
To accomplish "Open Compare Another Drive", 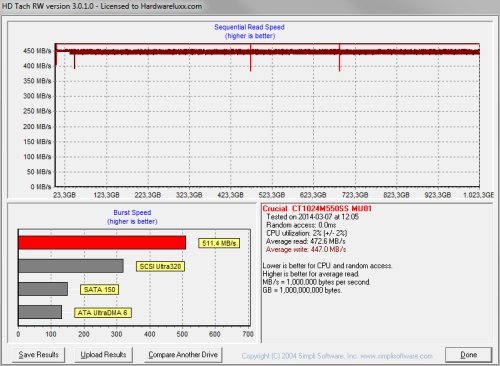I will [183, 355].
